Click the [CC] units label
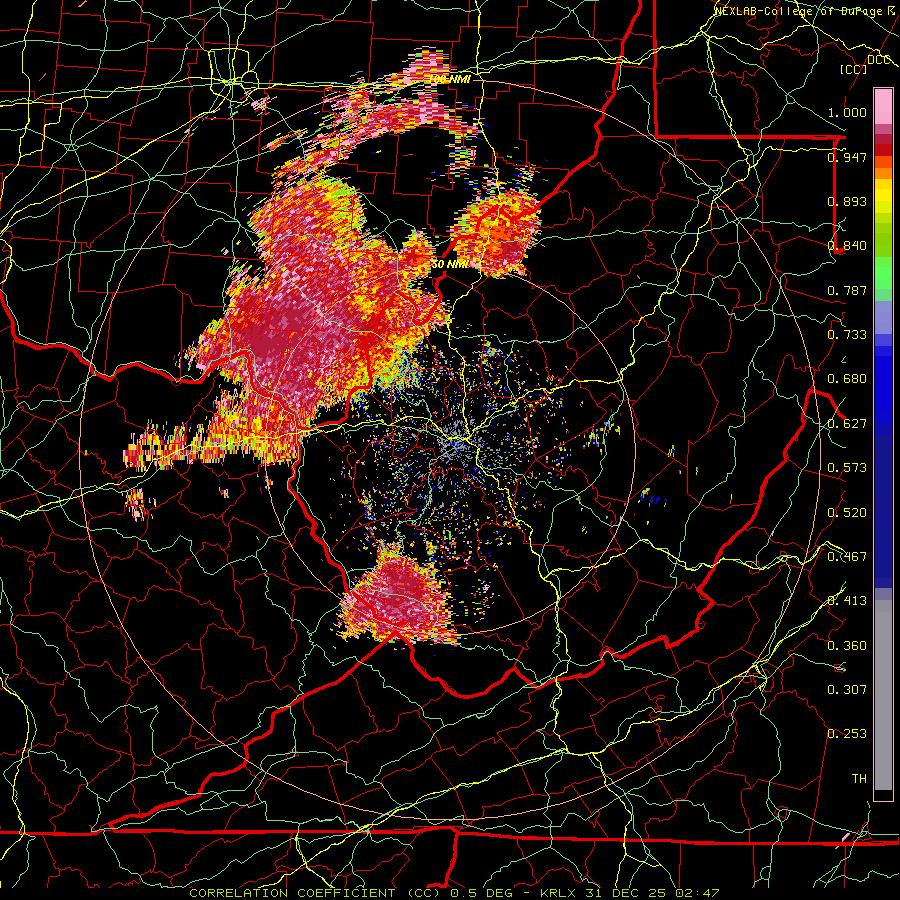This screenshot has height=900, width=900. point(853,69)
